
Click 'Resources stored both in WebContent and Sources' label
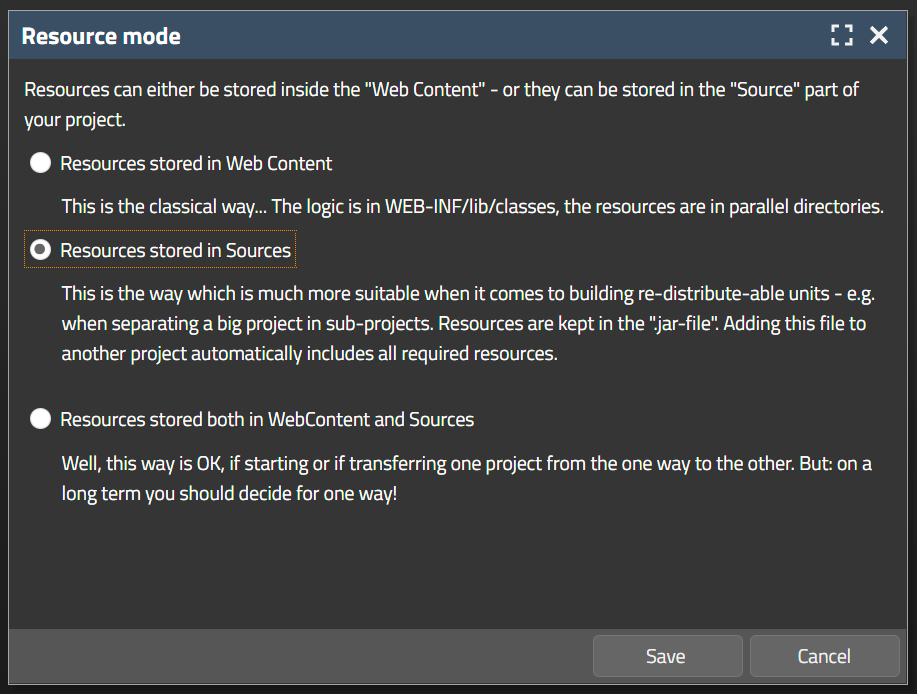267,419
